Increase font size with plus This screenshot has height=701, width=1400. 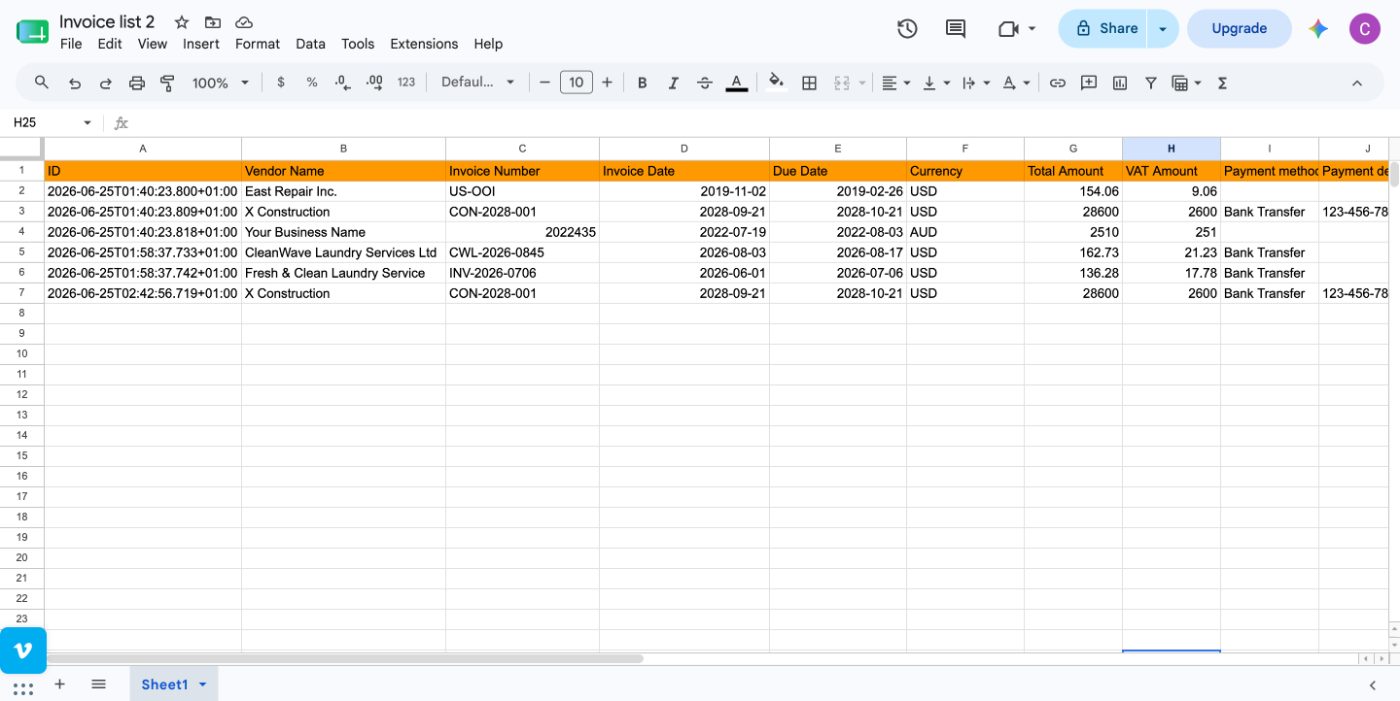607,83
